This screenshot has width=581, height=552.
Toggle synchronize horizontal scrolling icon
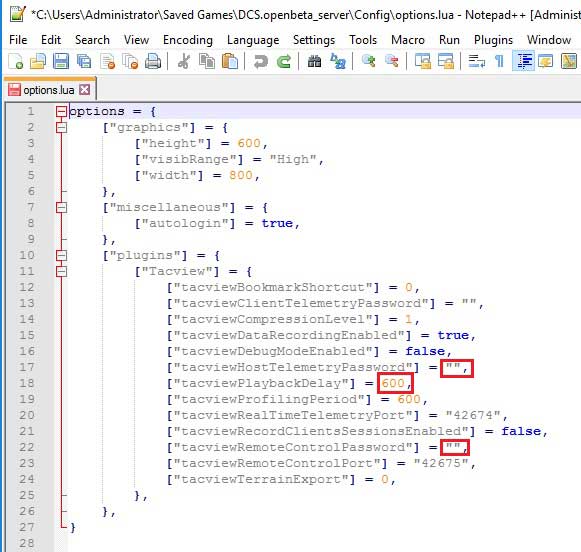click(x=446, y=61)
